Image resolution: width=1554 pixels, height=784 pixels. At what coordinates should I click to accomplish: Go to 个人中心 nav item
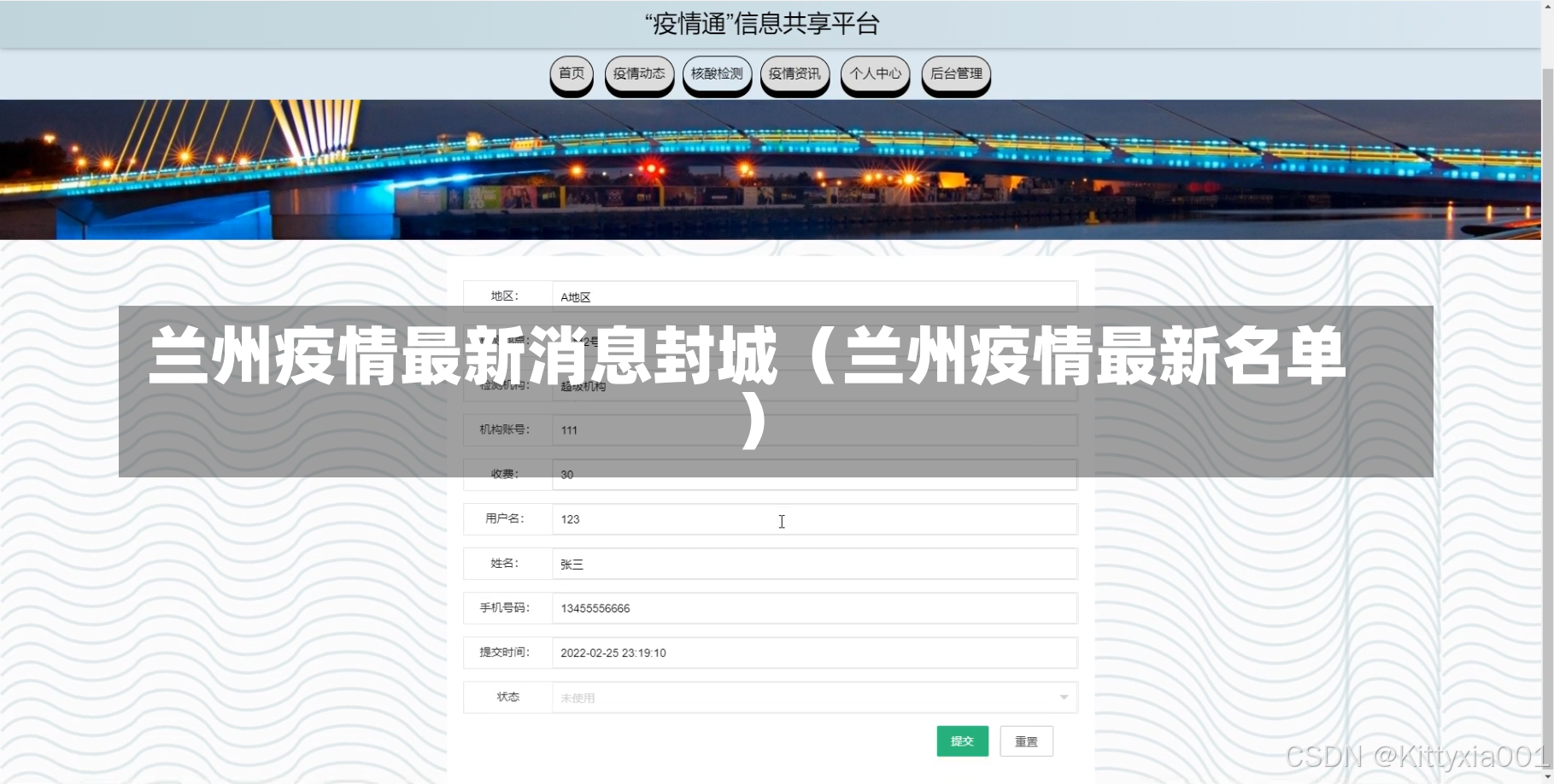point(875,74)
